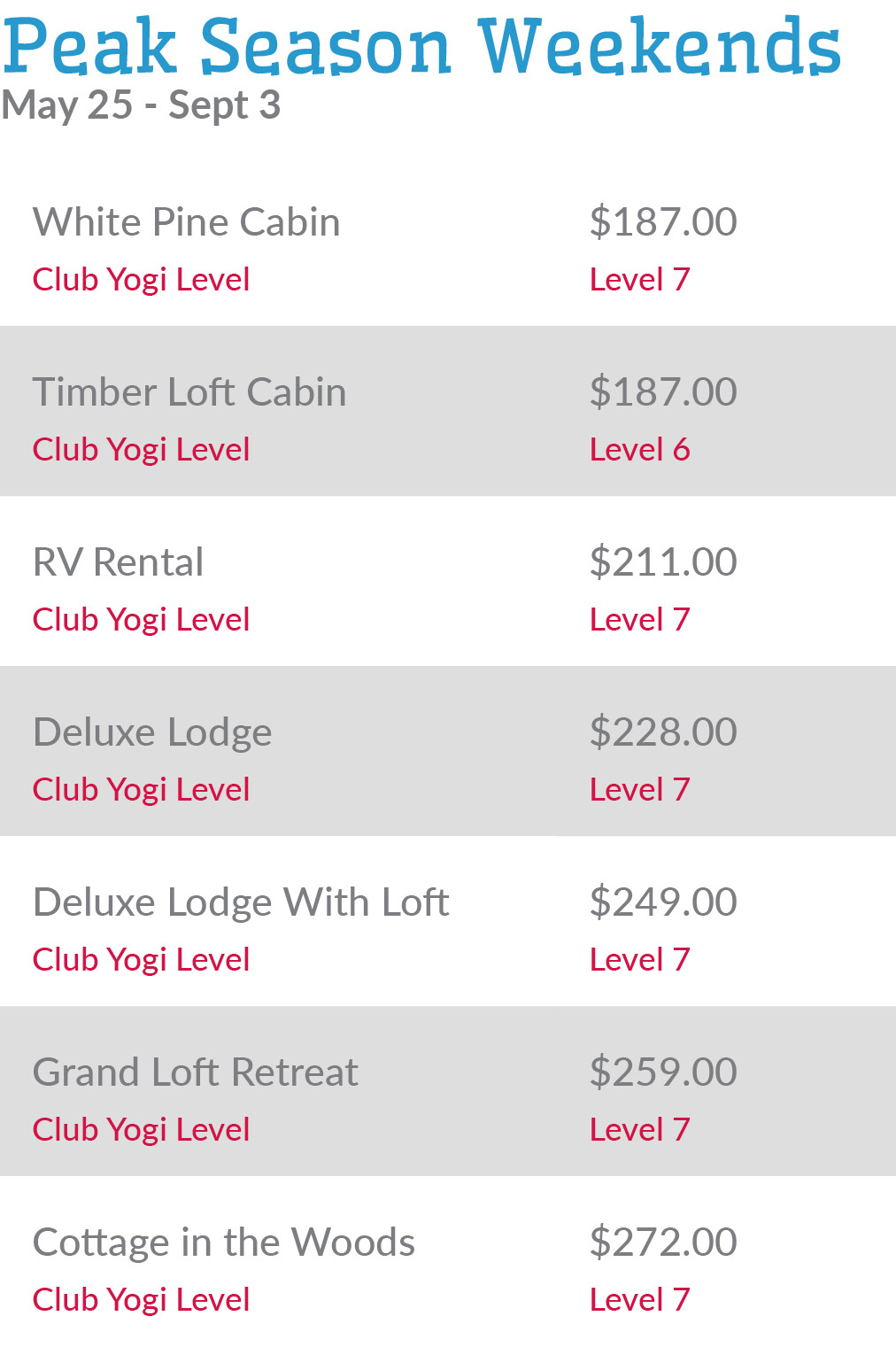Click the $187.00 White Pine Cabin price
Screen dimensions: 896x1347
tap(663, 222)
